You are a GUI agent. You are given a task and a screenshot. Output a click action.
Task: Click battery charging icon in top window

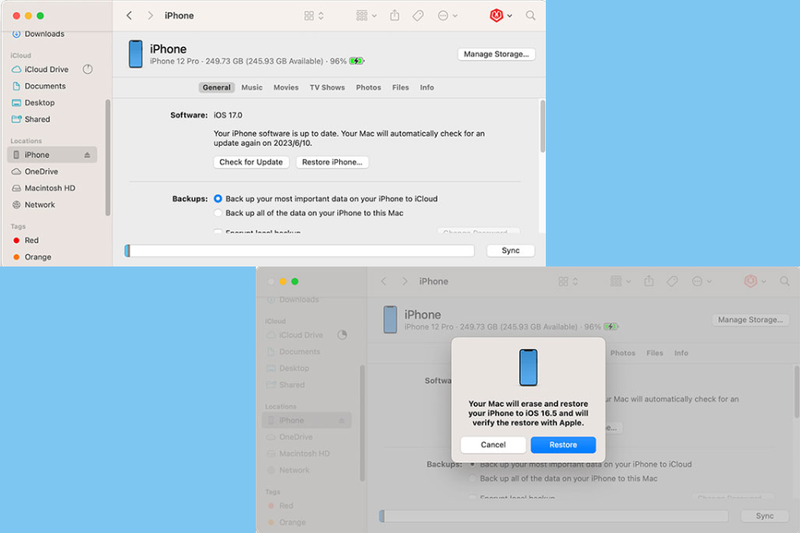click(357, 61)
